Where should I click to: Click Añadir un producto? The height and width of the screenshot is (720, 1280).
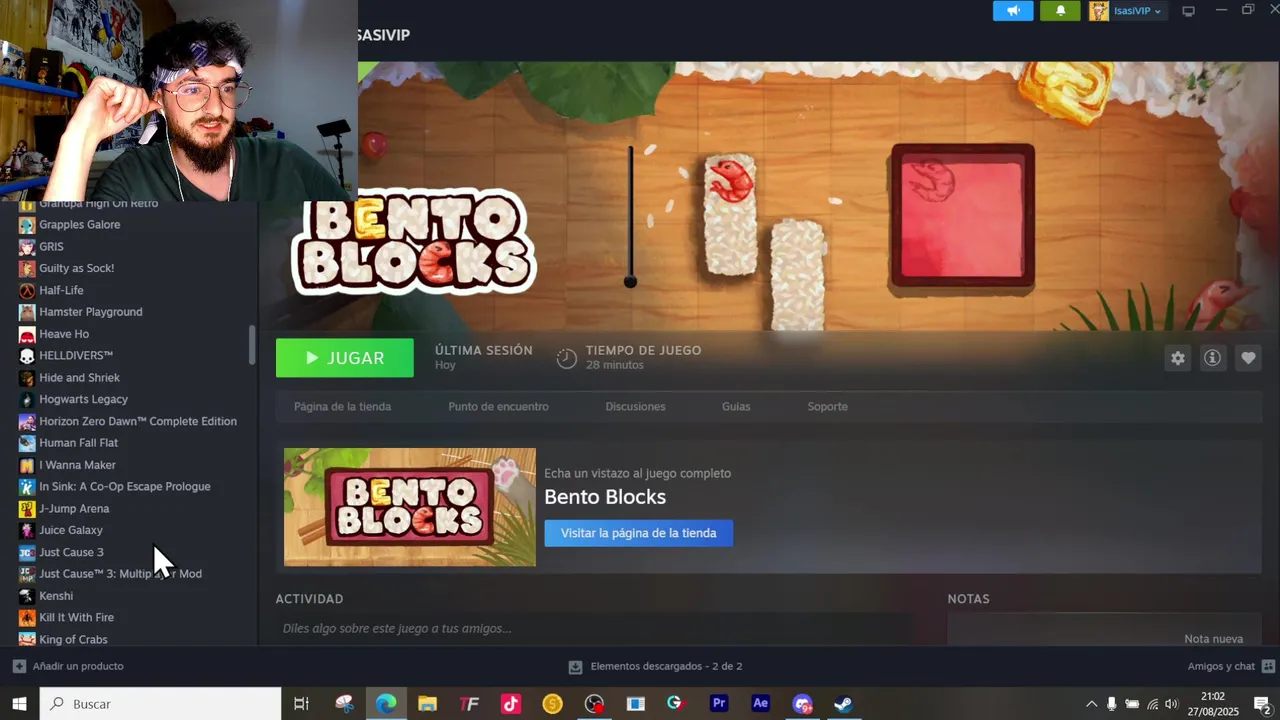click(x=68, y=666)
